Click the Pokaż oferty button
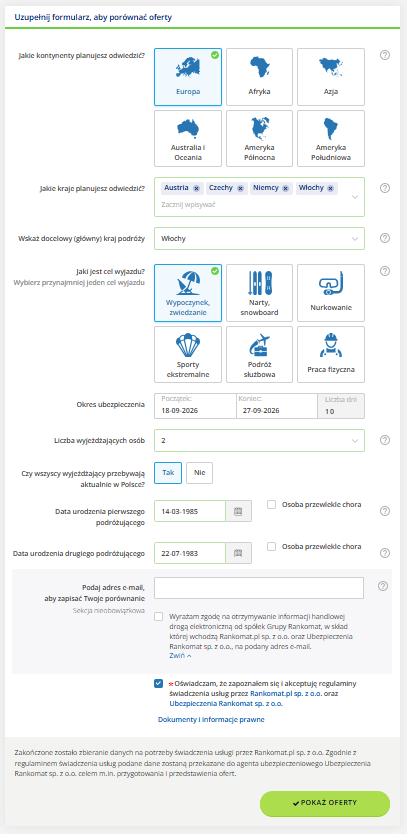This screenshot has width=407, height=834. click(x=325, y=803)
